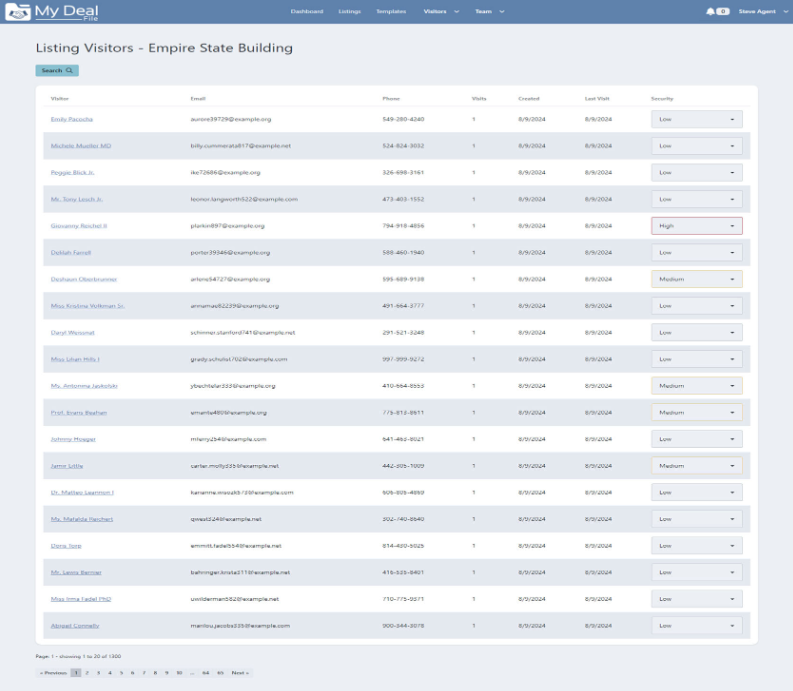Open visitor Emily Pacocha
Screen dimensions: 793x691
72,119
